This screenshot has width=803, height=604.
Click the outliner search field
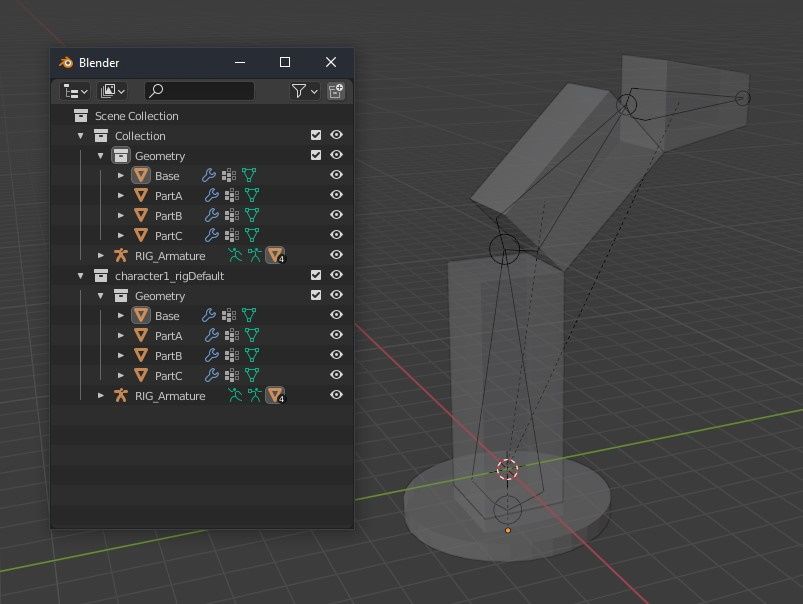[200, 91]
